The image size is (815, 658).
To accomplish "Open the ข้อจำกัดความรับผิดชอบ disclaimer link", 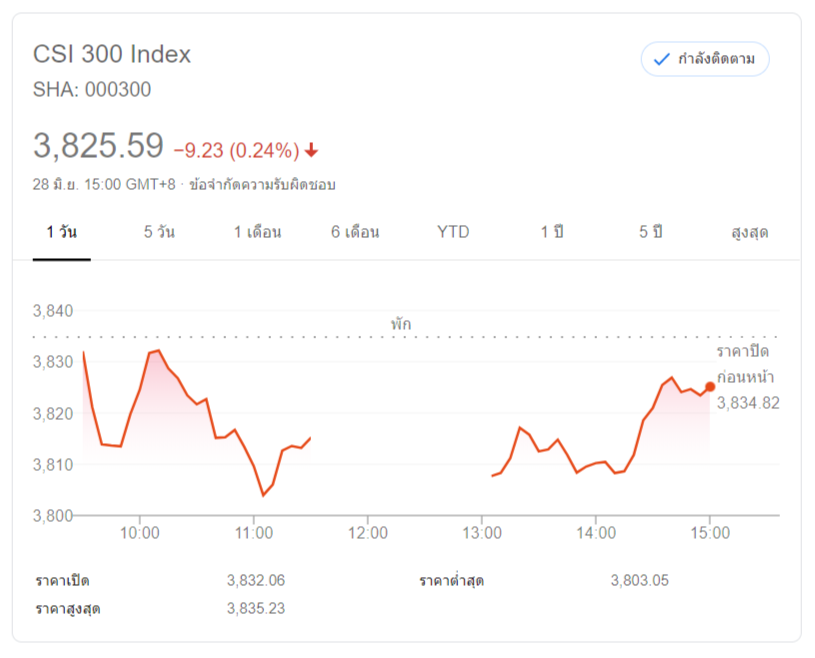I will [262, 185].
